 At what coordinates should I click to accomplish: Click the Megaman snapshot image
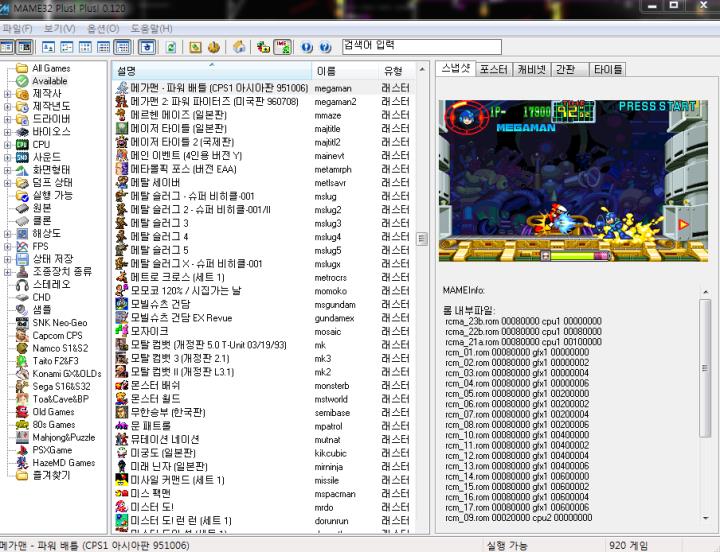573,181
